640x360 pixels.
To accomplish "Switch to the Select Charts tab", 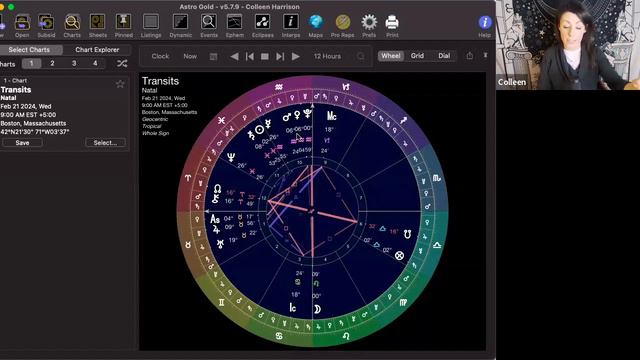I will (29, 50).
